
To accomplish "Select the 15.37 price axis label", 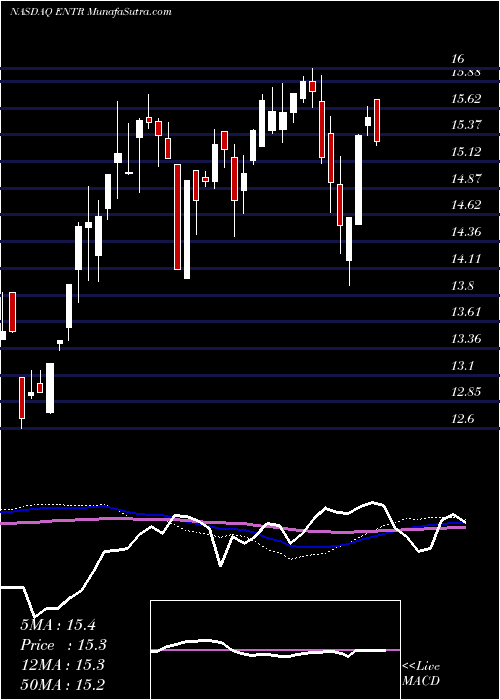I will point(466,125).
